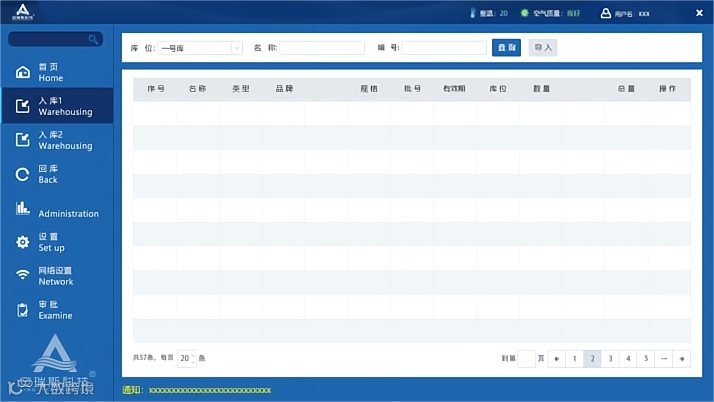Close the application window

pyautogui.click(x=699, y=13)
